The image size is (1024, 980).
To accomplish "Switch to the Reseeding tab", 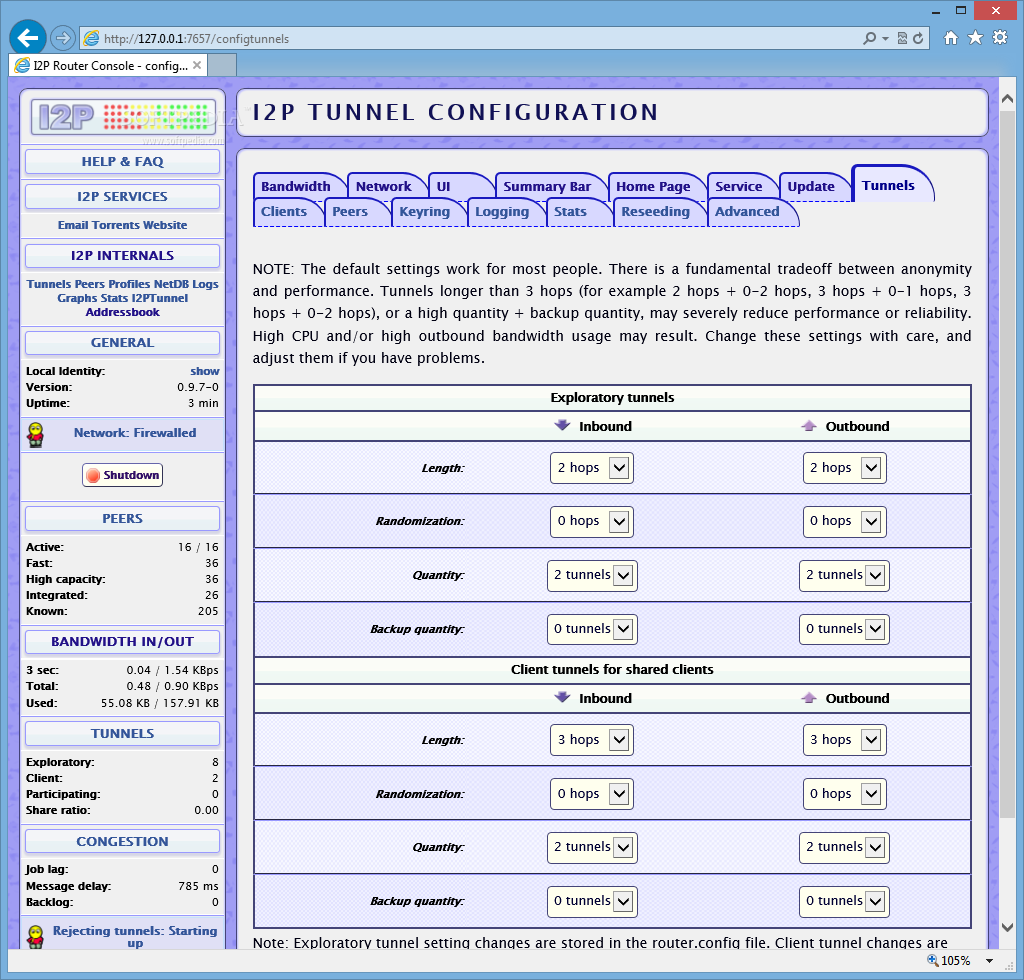I will tap(656, 212).
